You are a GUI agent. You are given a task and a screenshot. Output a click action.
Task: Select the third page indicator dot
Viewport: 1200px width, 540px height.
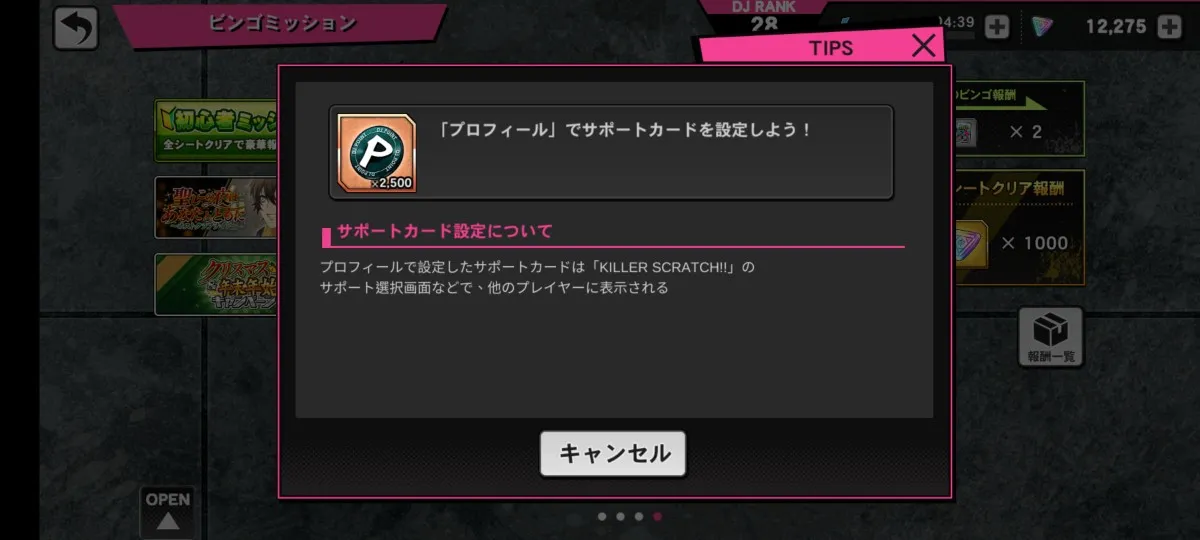(638, 517)
